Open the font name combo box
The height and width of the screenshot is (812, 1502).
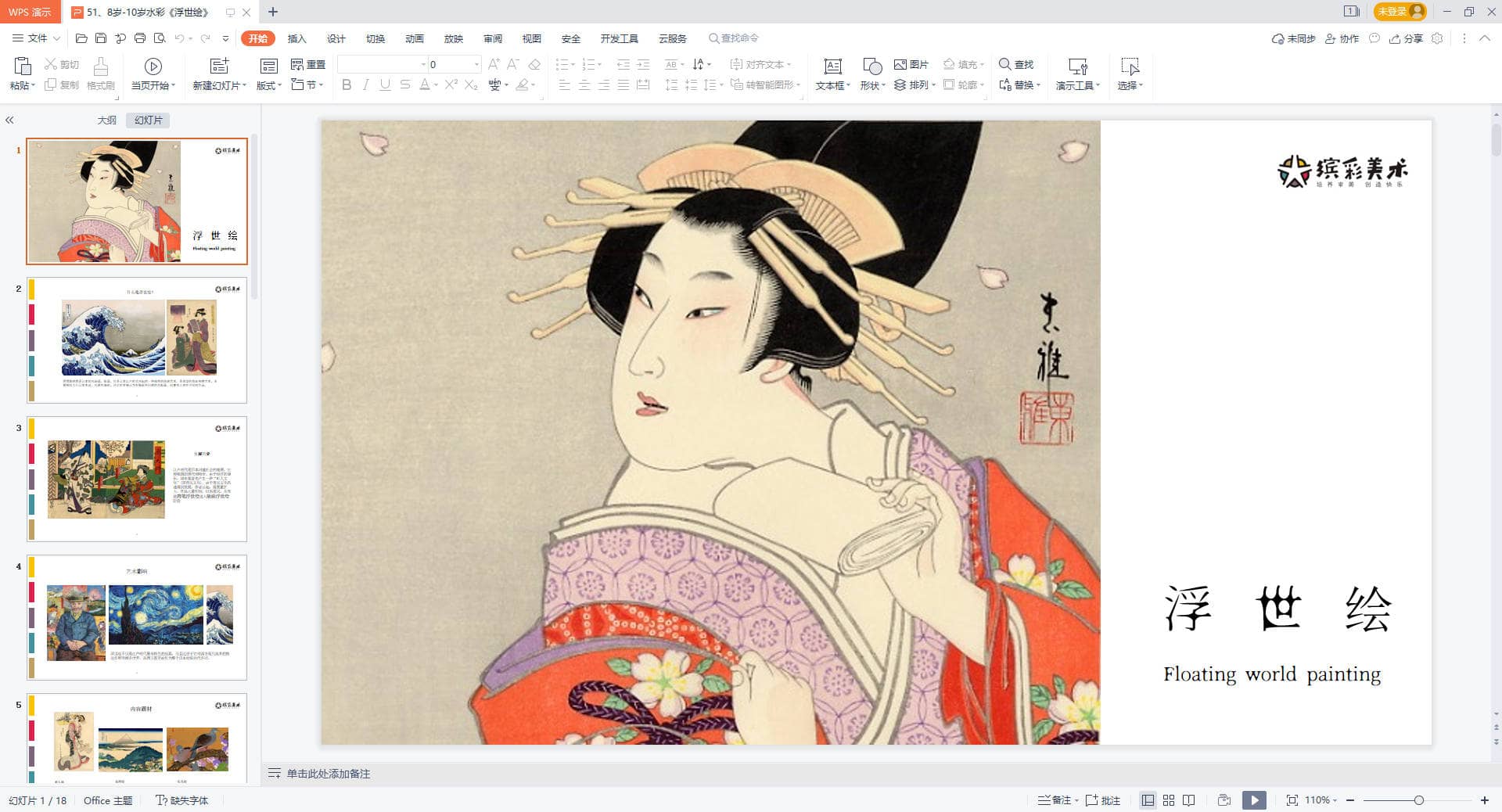click(383, 64)
